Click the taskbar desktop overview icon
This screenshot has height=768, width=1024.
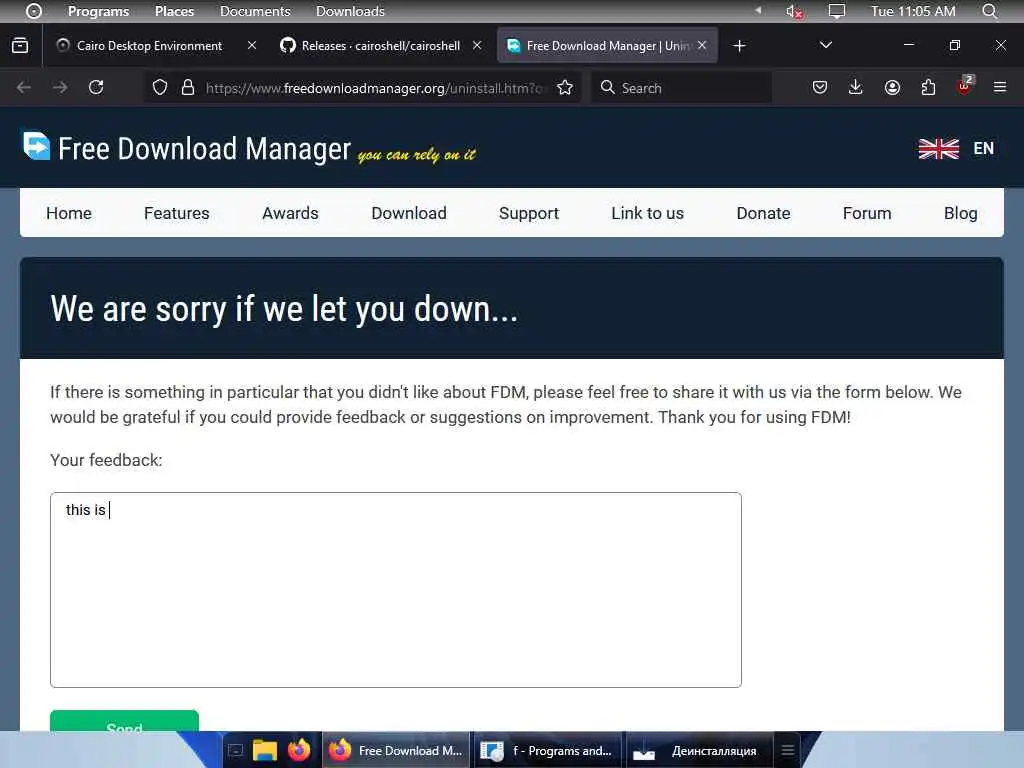click(236, 750)
